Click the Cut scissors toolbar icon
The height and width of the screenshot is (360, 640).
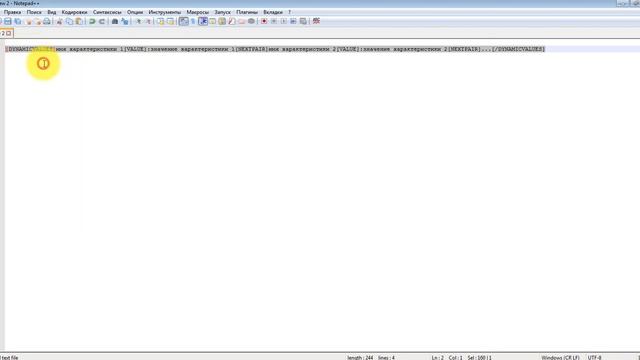click(x=59, y=21)
